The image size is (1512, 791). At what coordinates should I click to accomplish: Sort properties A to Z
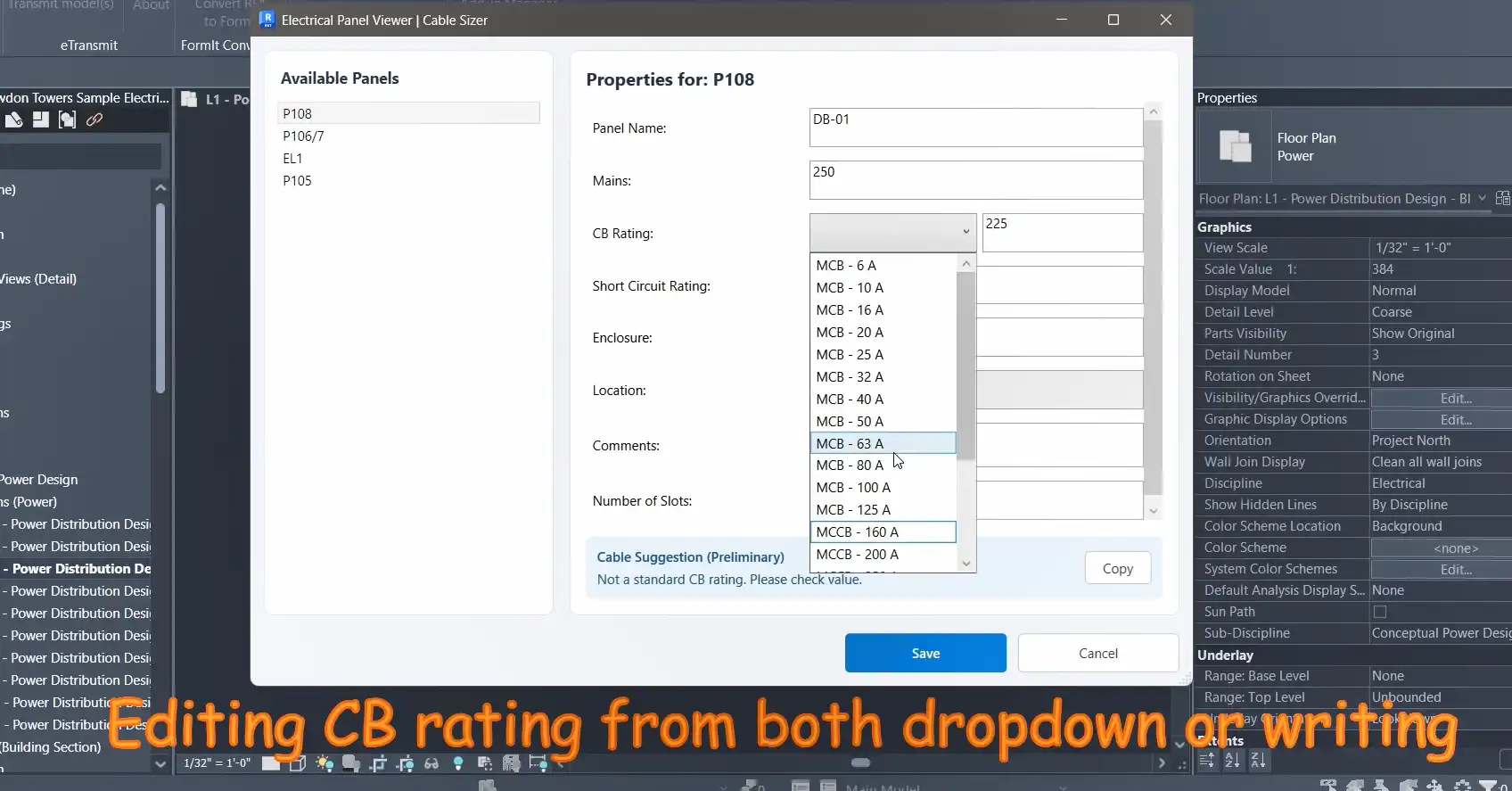[1232, 761]
